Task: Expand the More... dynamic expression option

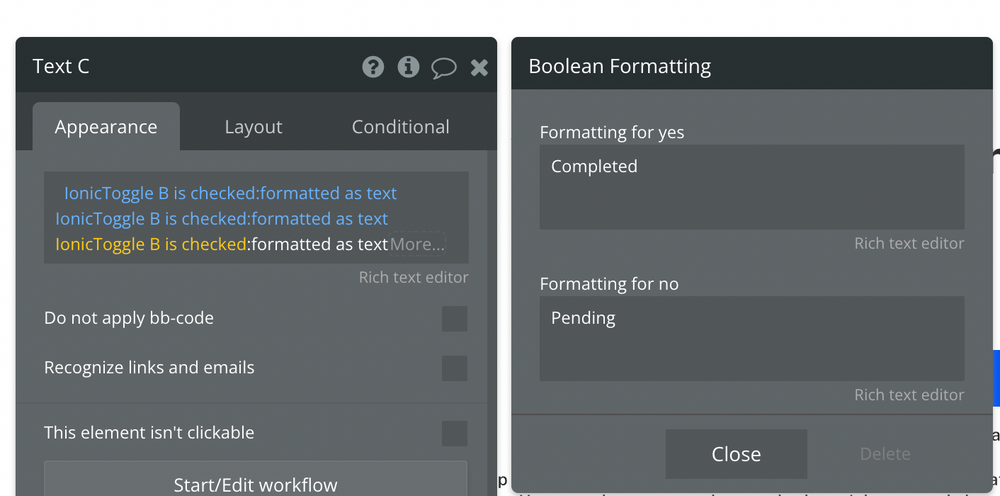Action: coord(417,244)
